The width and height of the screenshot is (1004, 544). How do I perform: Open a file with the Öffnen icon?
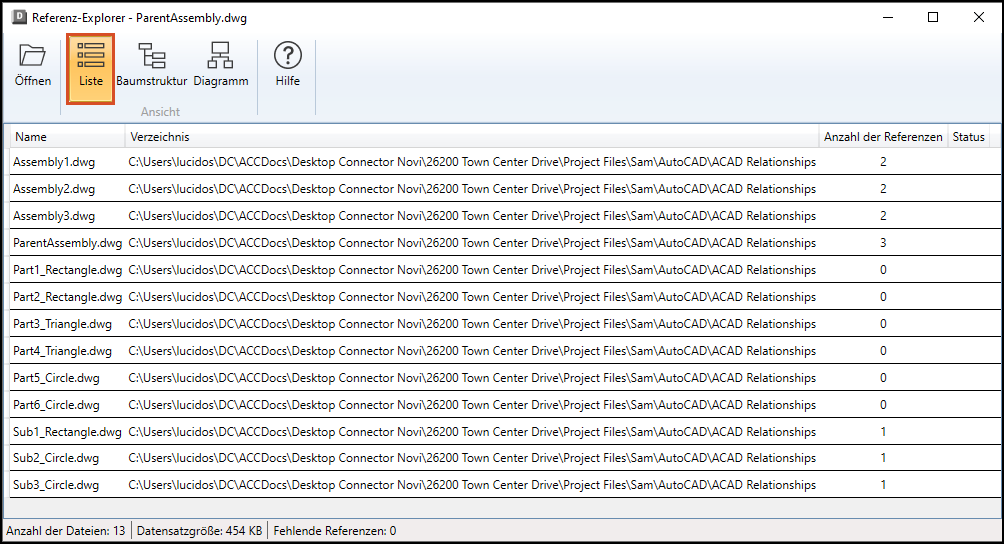tap(33, 67)
